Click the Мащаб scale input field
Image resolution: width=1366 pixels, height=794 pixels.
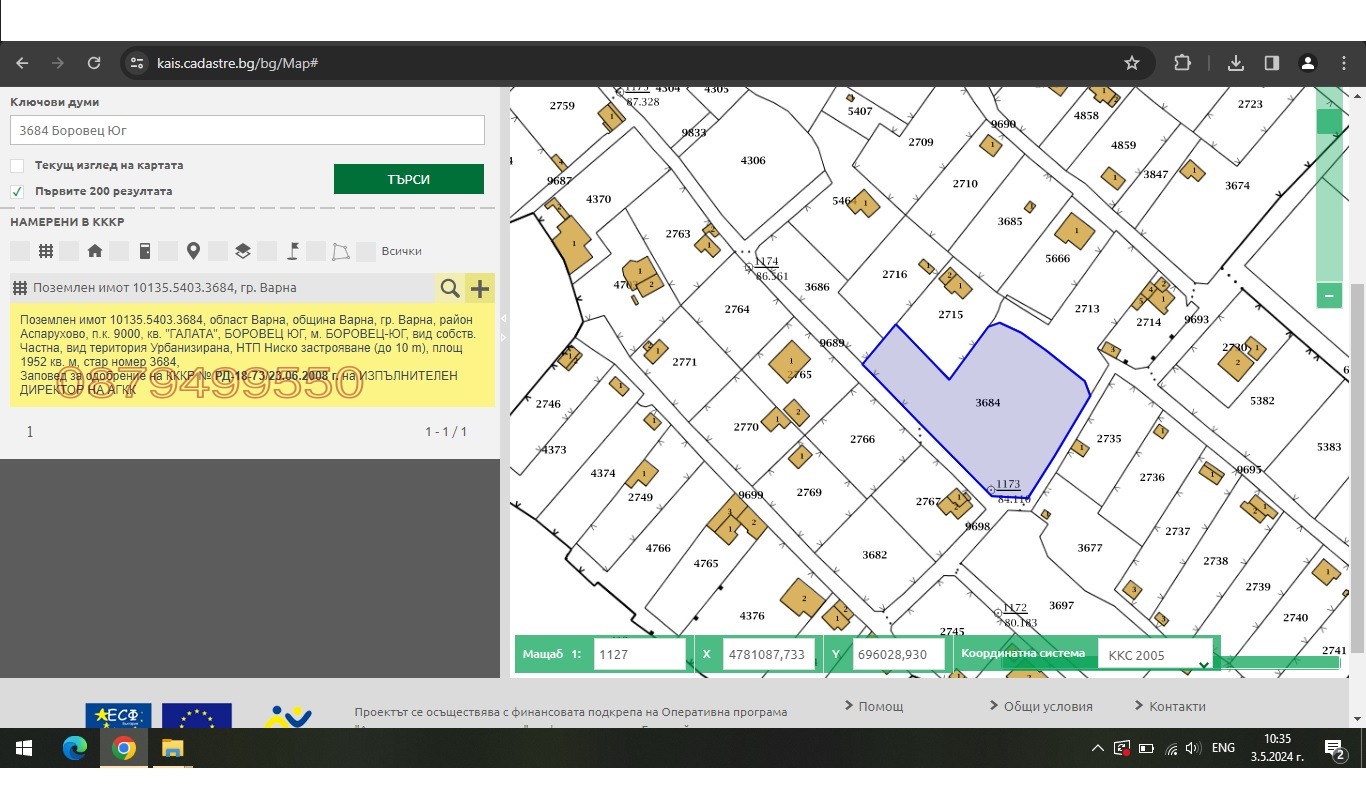coord(640,655)
